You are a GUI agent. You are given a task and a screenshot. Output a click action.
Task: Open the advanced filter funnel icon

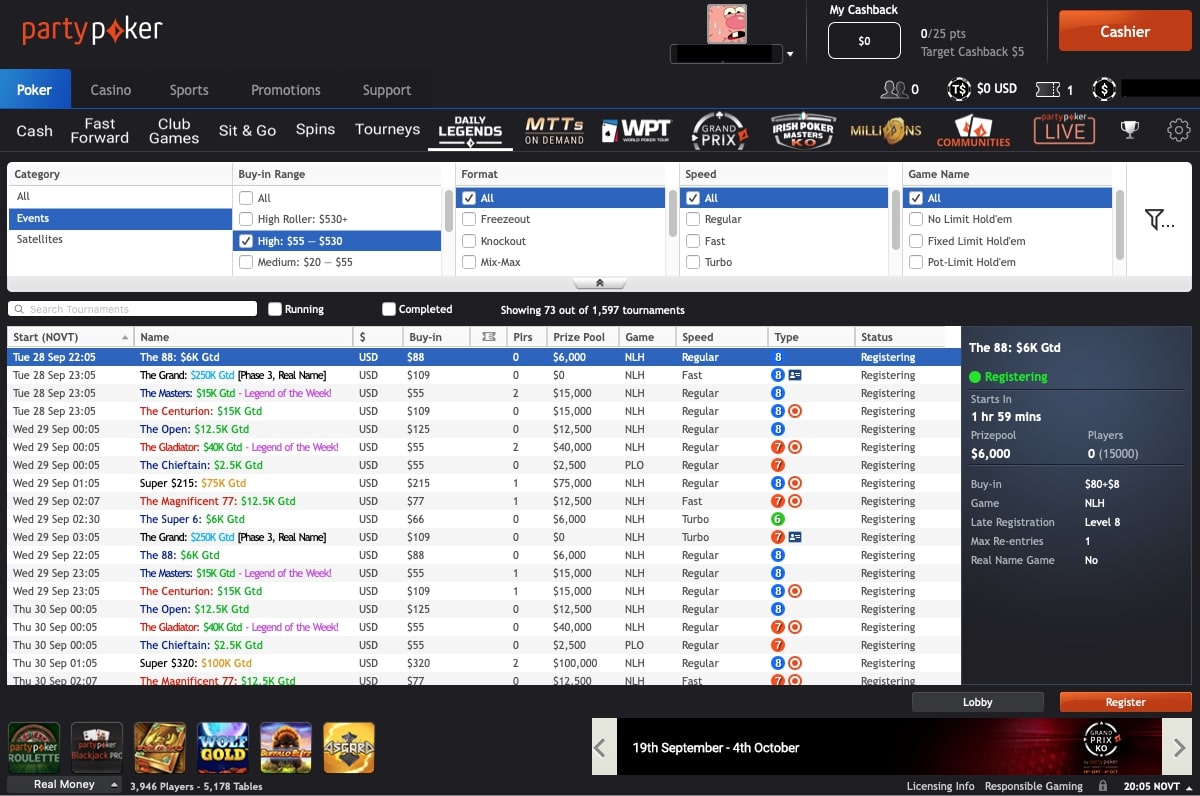click(x=1159, y=219)
